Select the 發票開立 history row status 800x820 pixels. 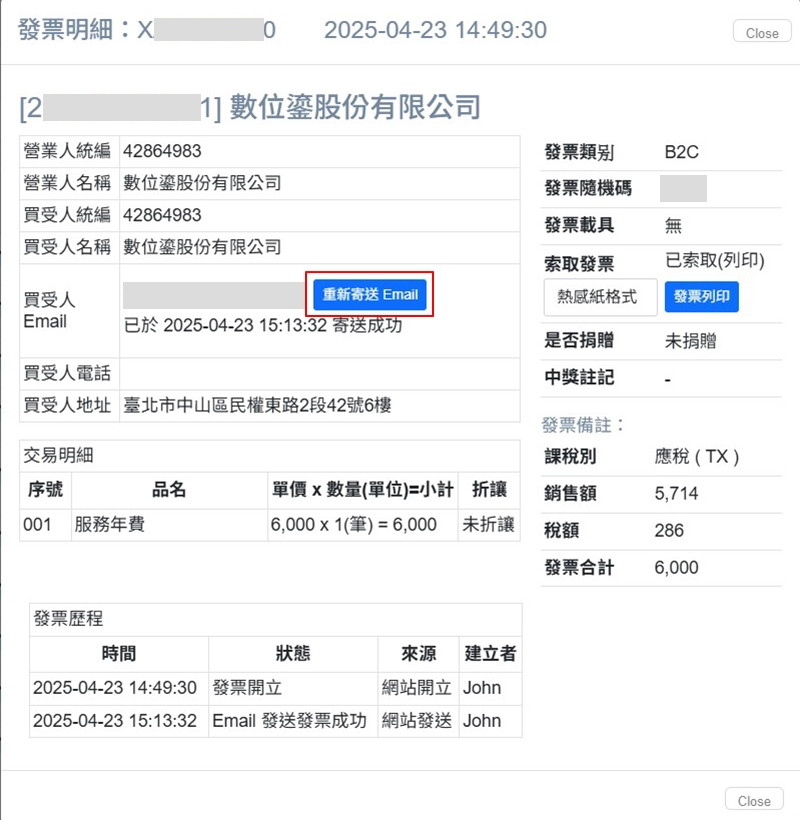247,688
